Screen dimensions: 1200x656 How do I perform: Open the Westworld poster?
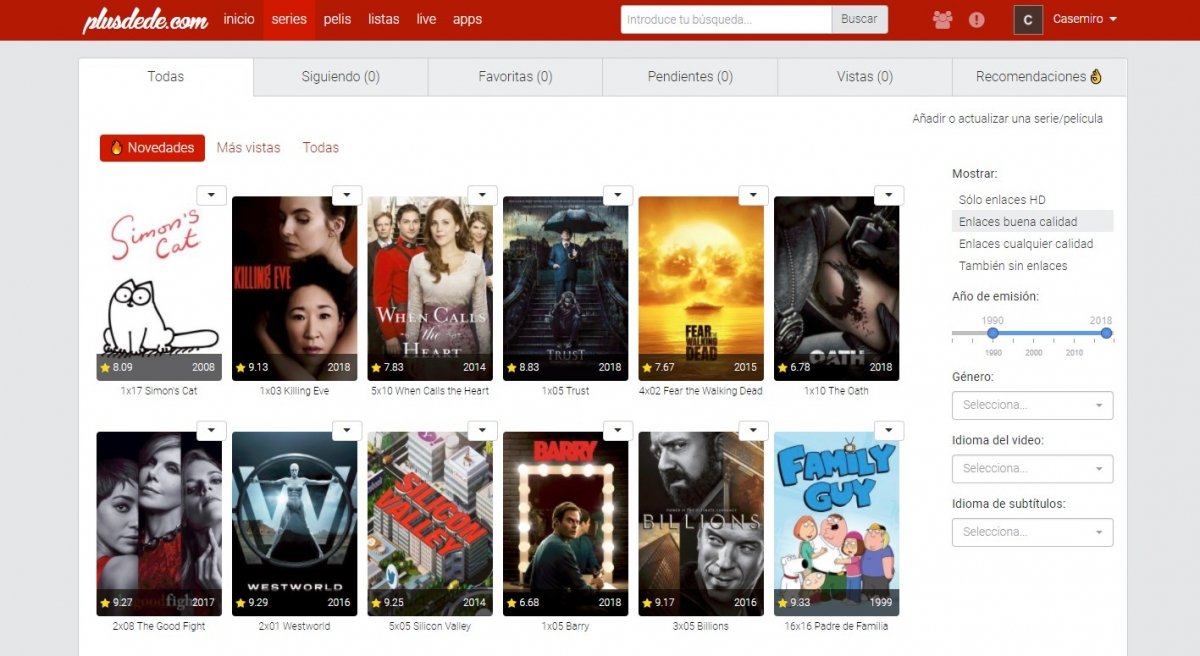tap(295, 524)
